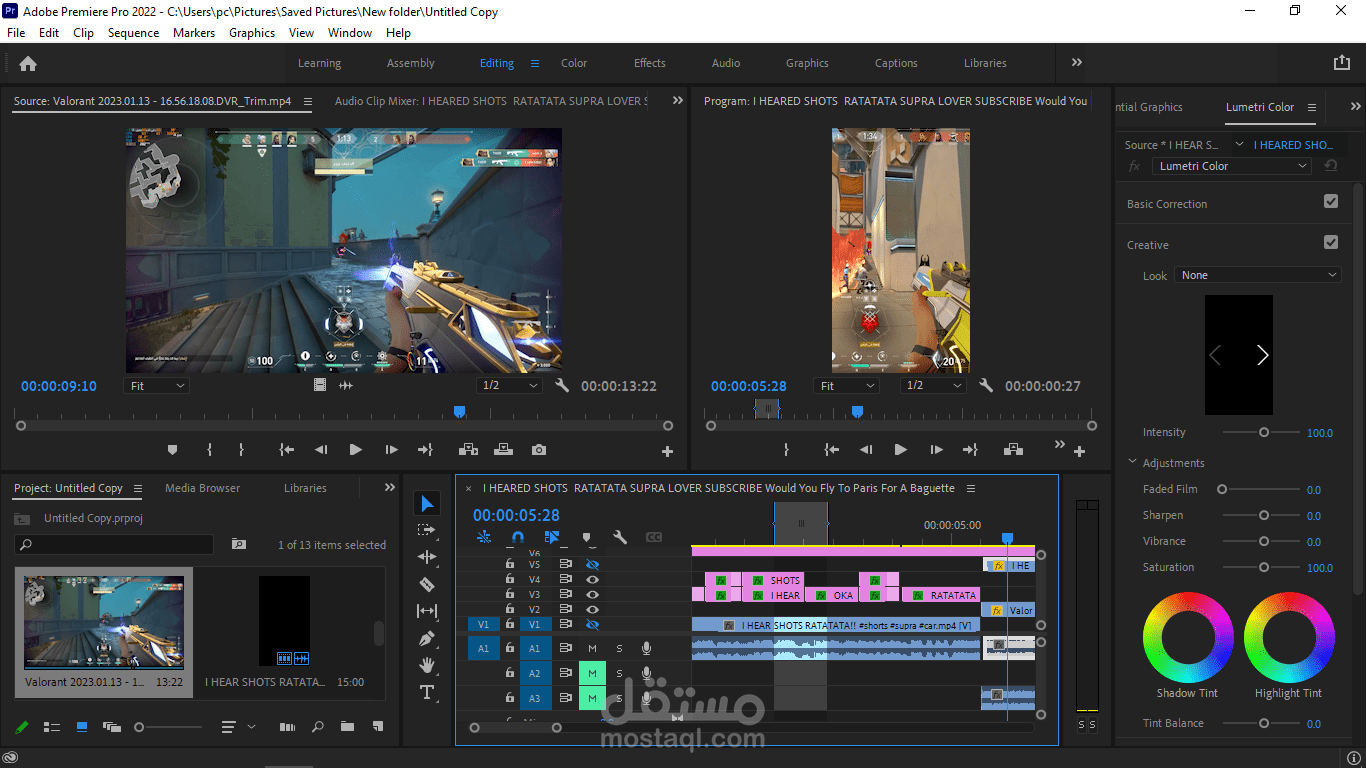The height and width of the screenshot is (768, 1366).
Task: Step forward one frame in Program monitor
Action: 936,450
